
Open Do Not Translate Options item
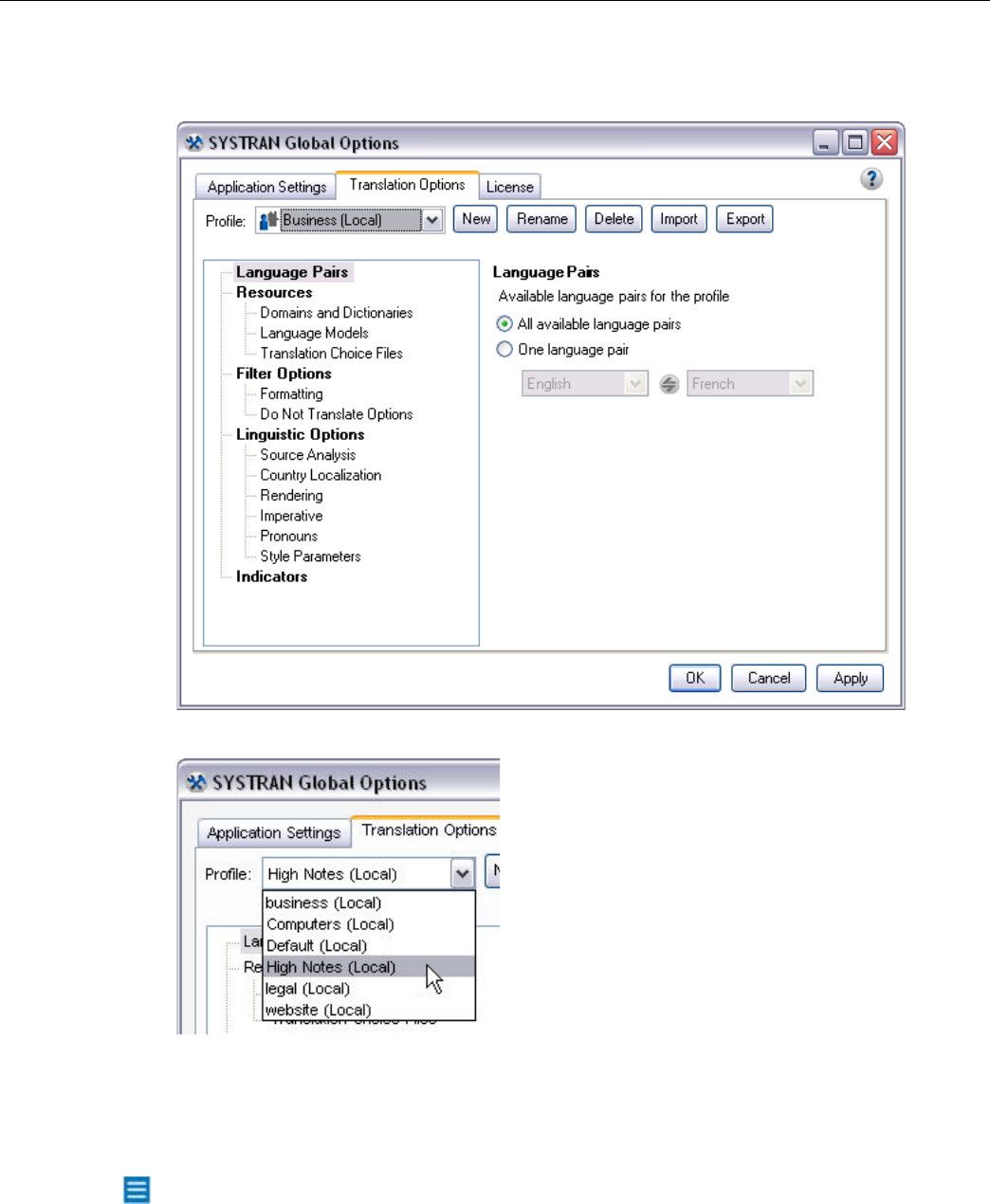(337, 414)
